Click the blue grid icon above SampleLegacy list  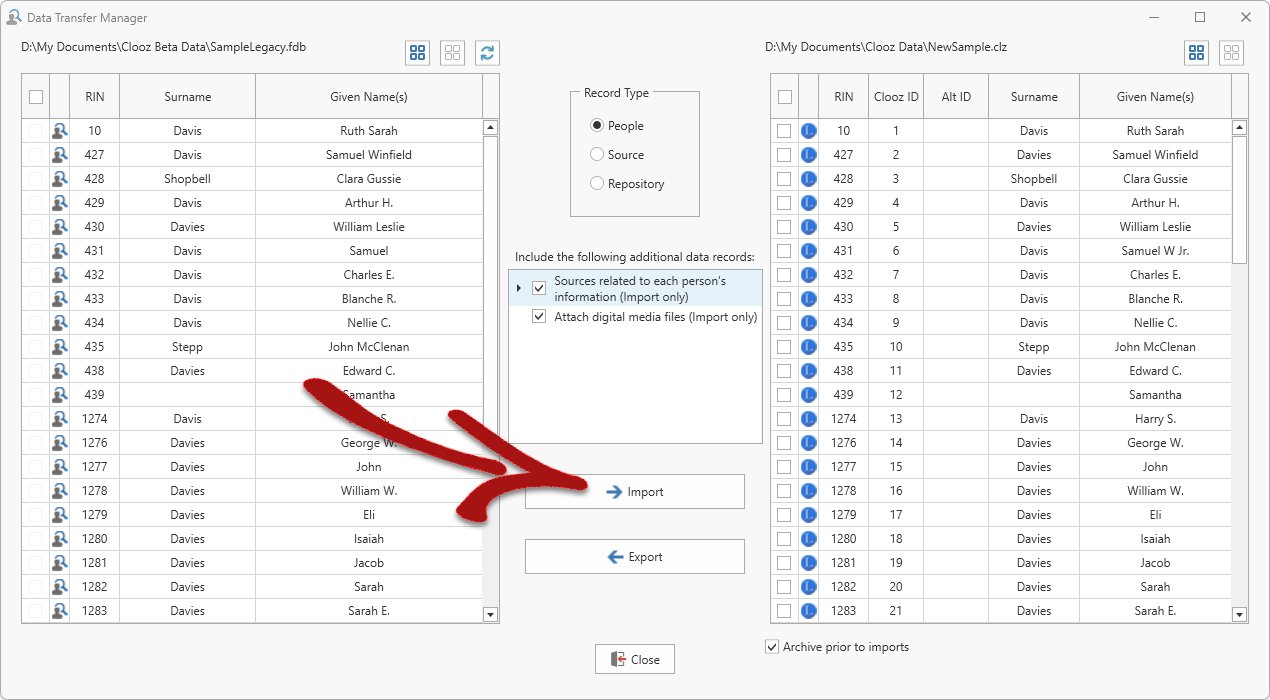coord(418,53)
